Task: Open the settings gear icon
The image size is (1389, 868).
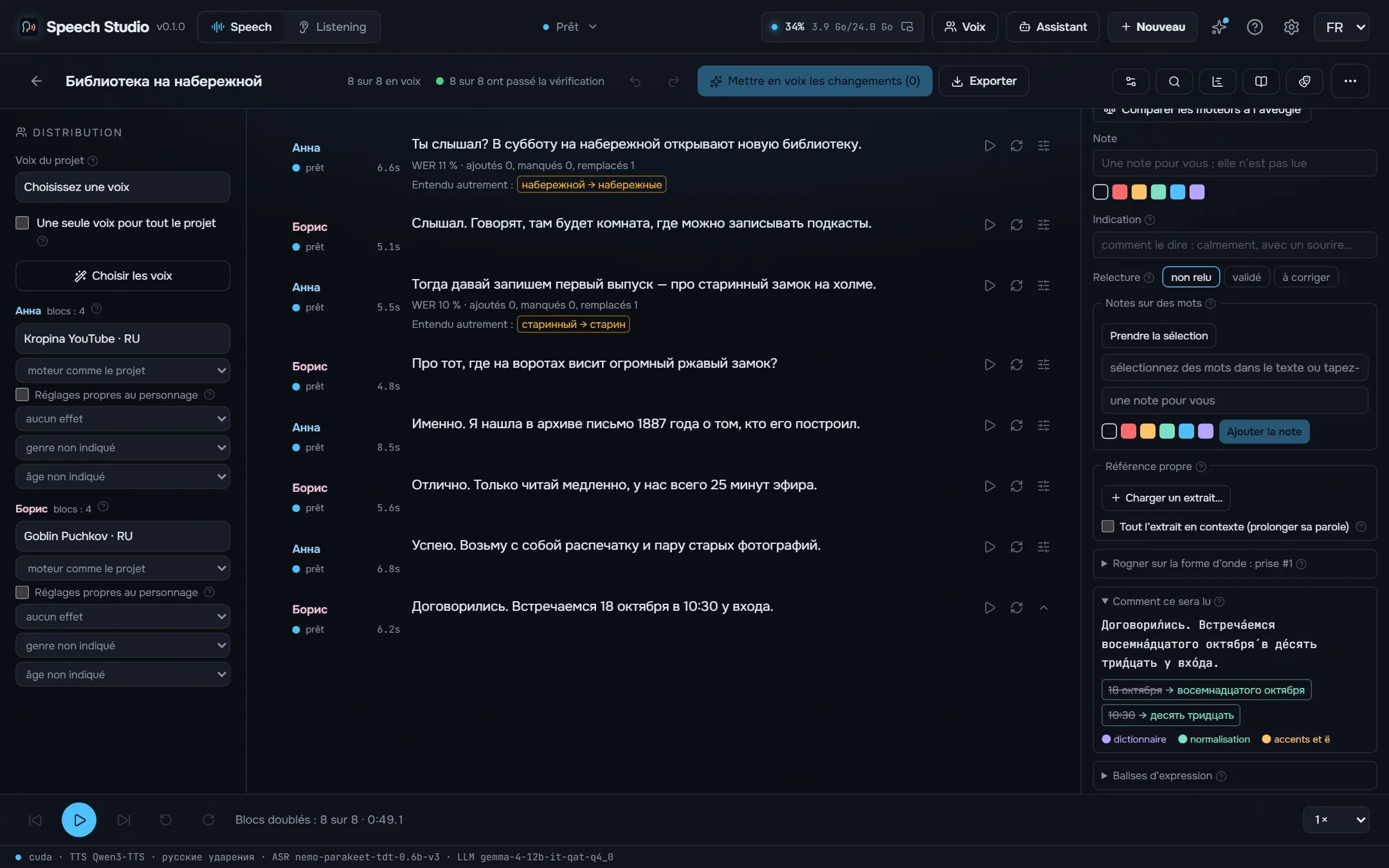Action: pyautogui.click(x=1291, y=27)
